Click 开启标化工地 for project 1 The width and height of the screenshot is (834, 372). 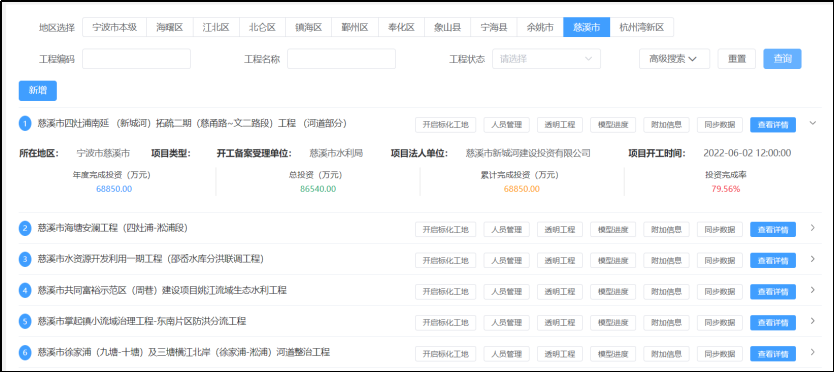[446, 125]
